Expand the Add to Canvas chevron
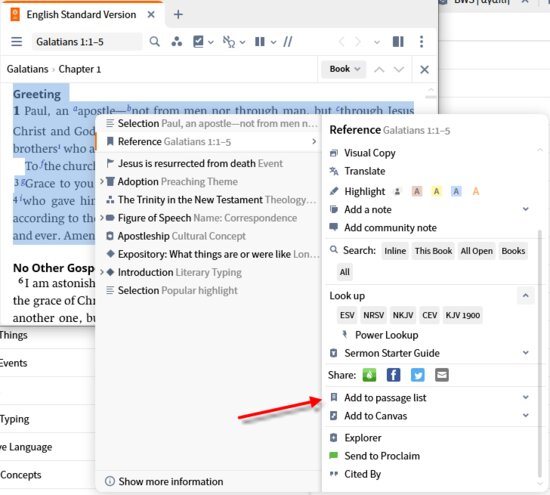This screenshot has height=495, width=550. [525, 416]
